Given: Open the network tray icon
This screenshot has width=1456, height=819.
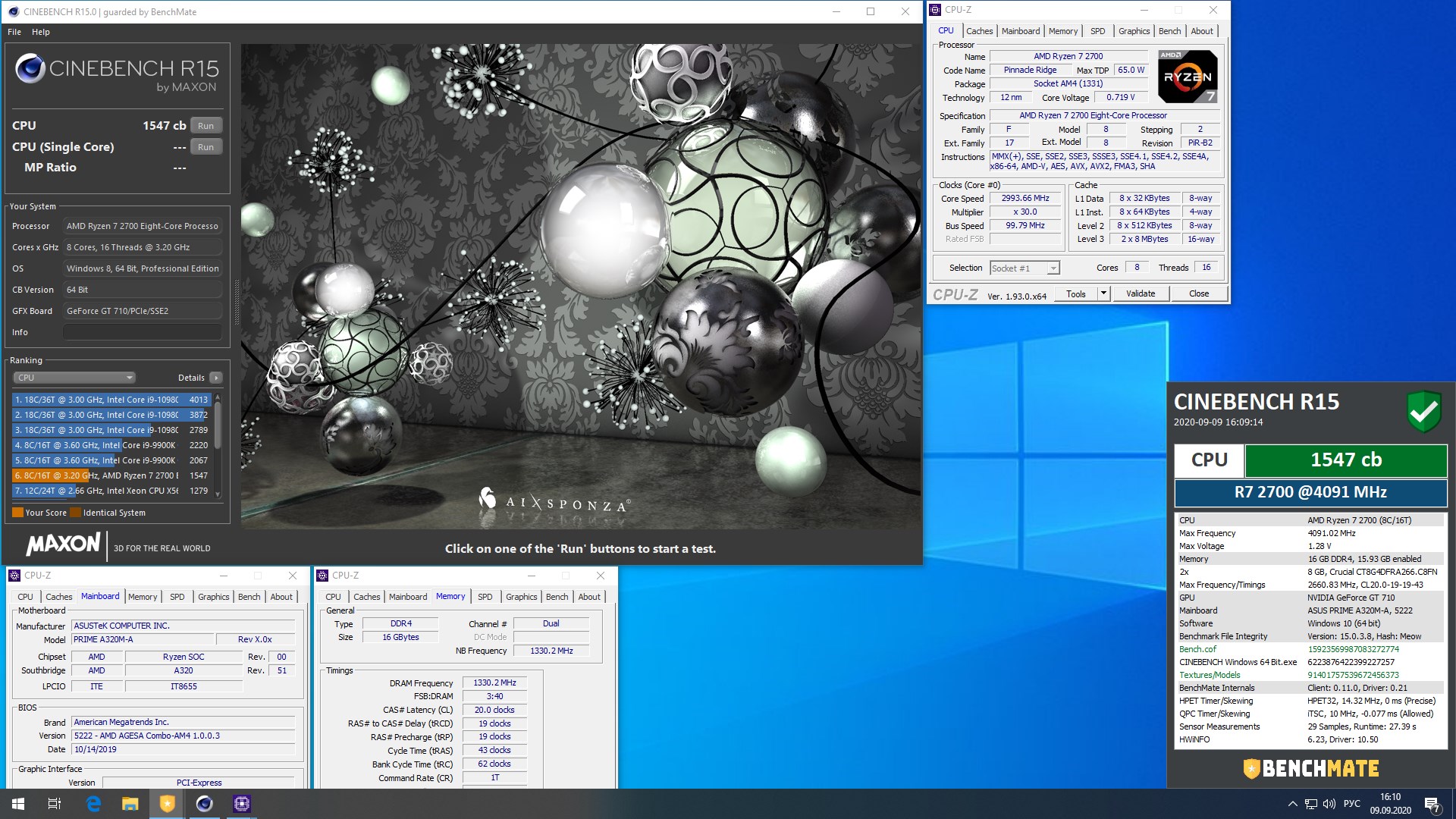Looking at the screenshot, I should tap(1311, 804).
